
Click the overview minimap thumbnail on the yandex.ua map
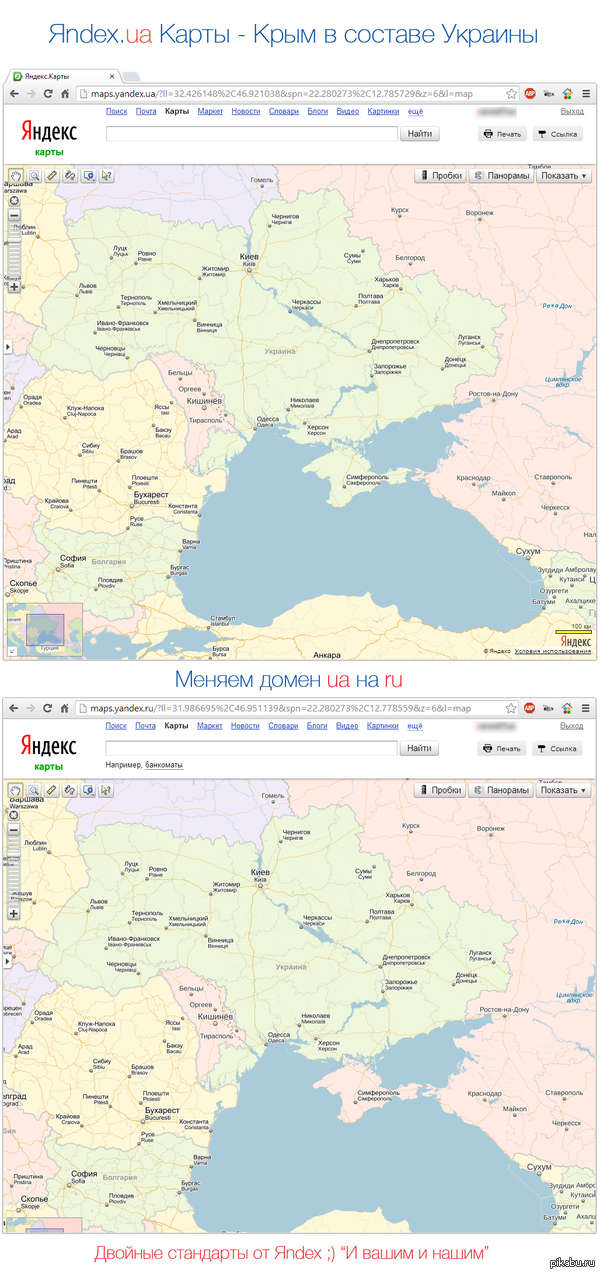pos(44,630)
